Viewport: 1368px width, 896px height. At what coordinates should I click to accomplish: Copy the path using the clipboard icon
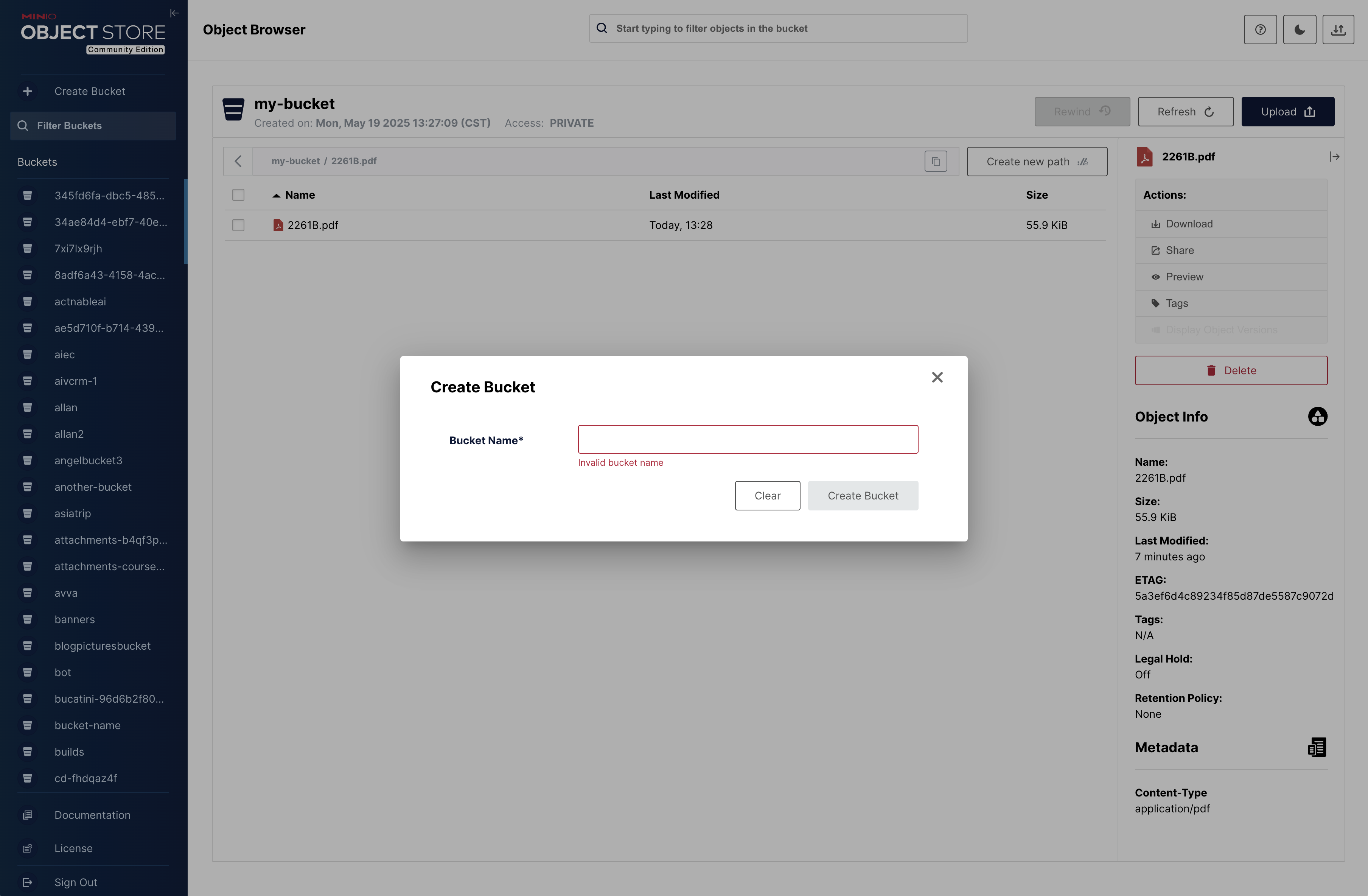point(935,162)
